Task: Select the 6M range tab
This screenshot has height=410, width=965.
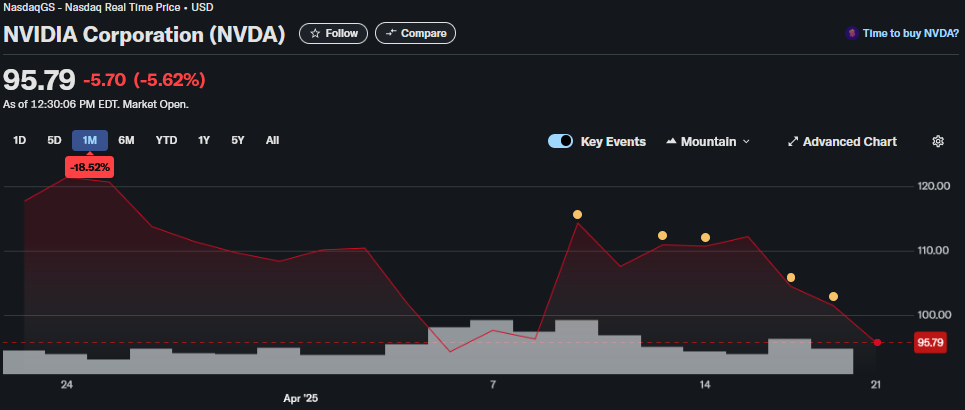Action: click(126, 140)
